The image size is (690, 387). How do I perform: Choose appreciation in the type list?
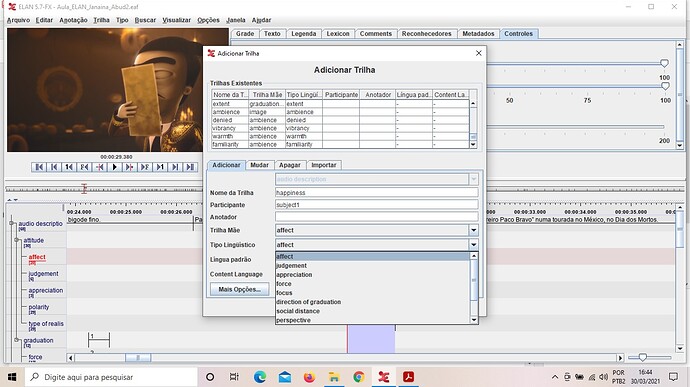pyautogui.click(x=372, y=275)
